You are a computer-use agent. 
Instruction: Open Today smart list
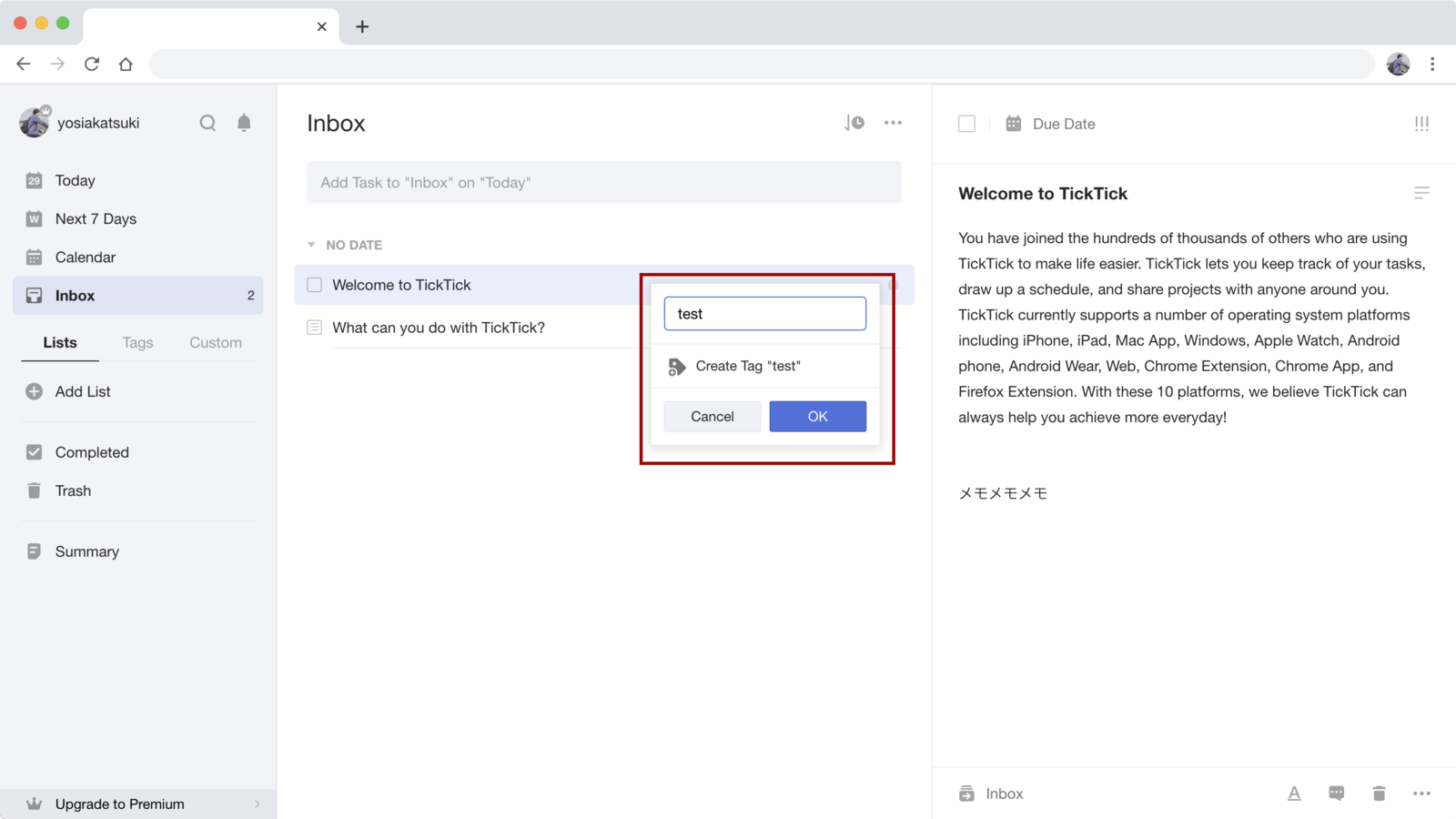tap(137, 180)
